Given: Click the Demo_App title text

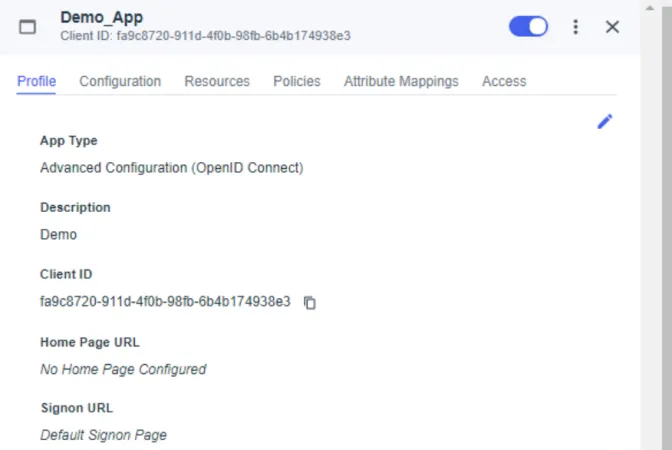Looking at the screenshot, I should (x=102, y=18).
